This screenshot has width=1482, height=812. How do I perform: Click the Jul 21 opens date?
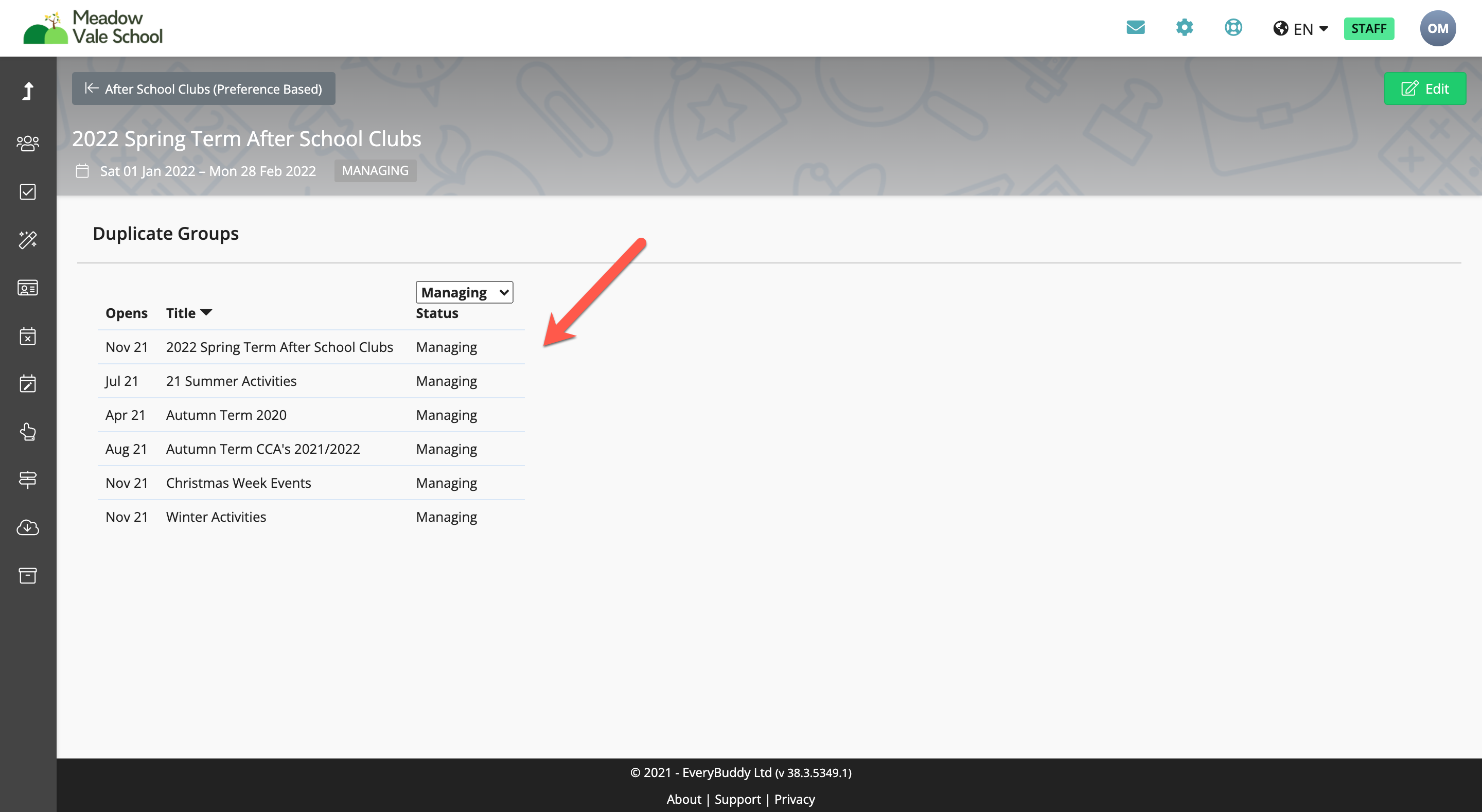pyautogui.click(x=121, y=381)
